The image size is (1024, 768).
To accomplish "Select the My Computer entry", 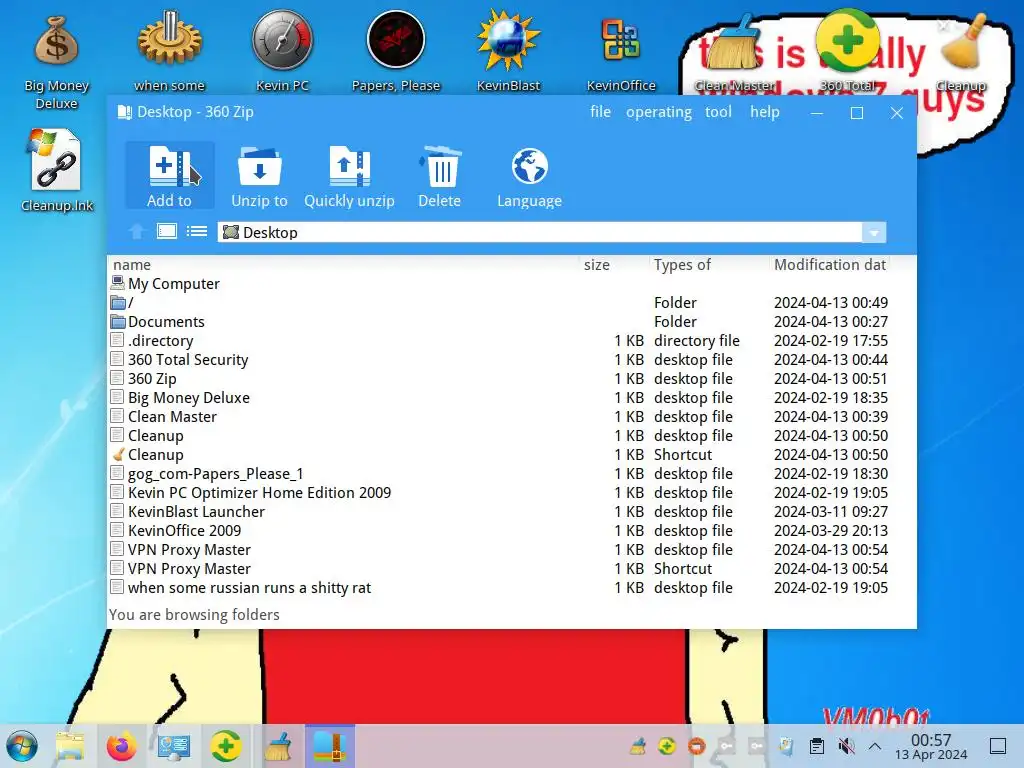I will pos(500,283).
